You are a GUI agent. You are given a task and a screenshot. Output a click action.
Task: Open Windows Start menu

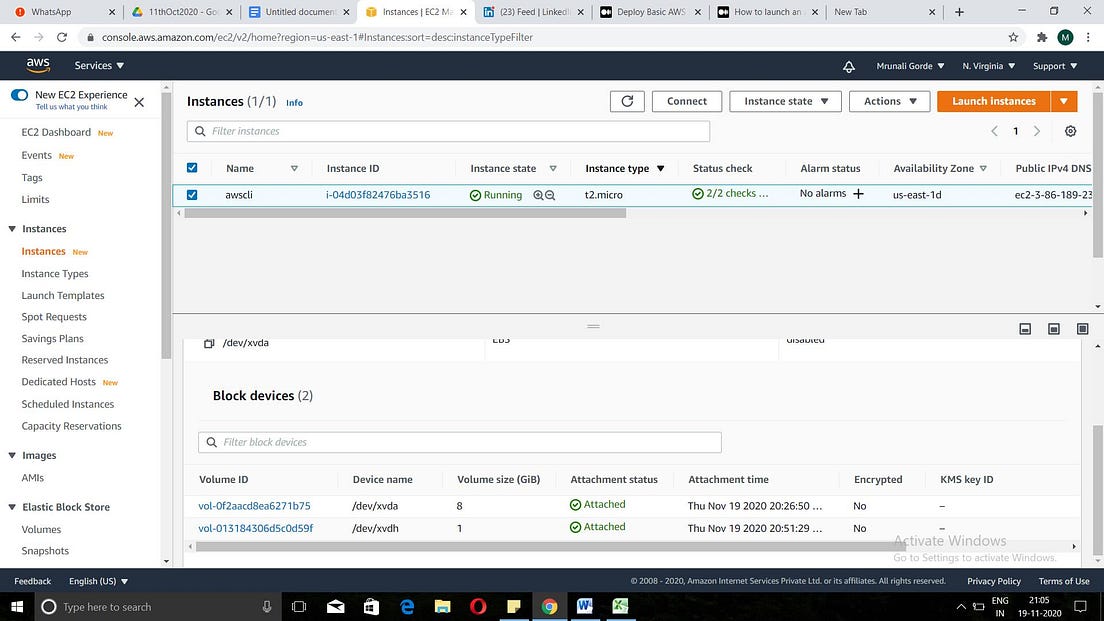click(x=17, y=606)
